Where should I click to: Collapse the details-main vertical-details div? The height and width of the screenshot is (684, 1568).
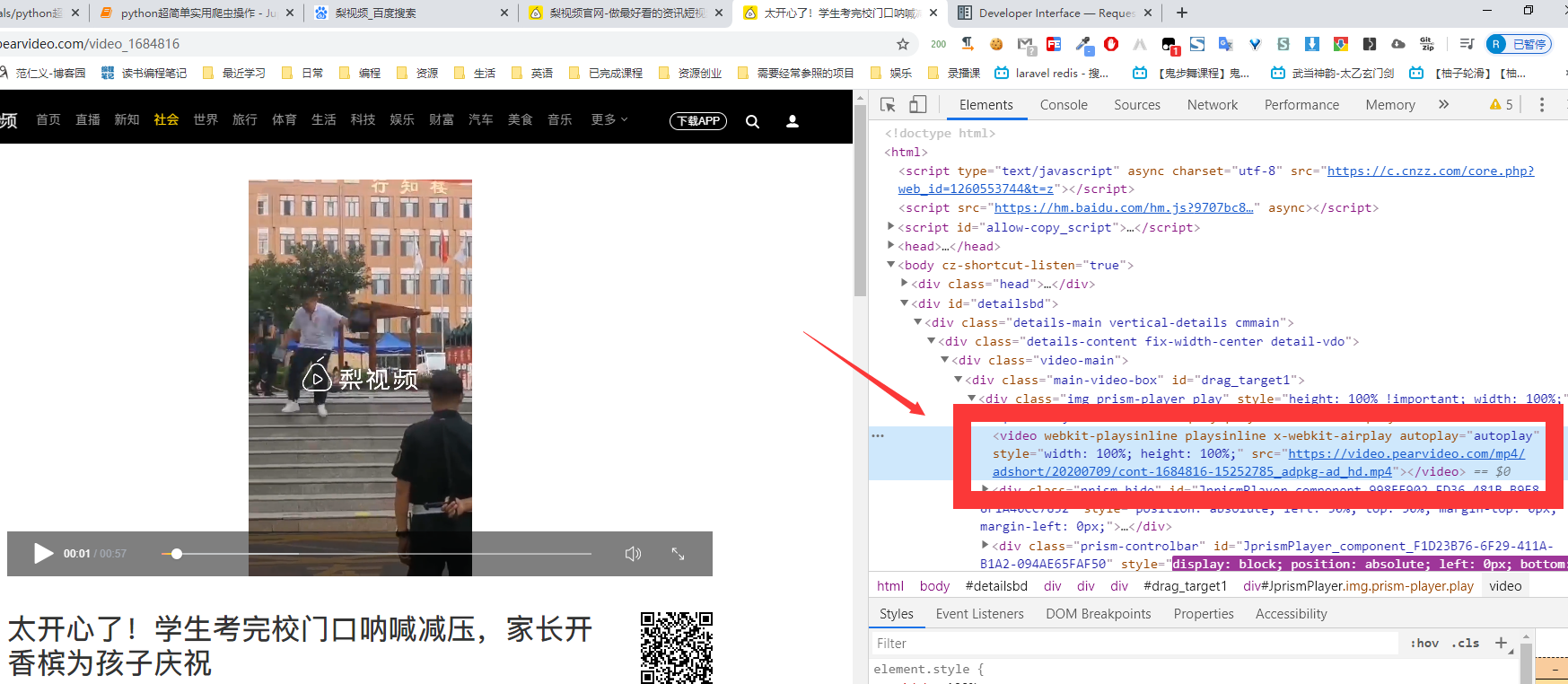(918, 321)
